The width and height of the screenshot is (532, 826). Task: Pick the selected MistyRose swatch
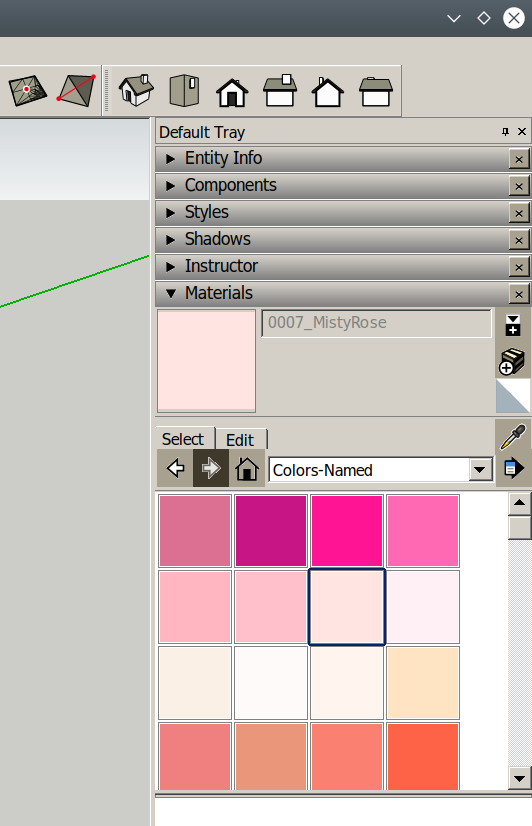(x=347, y=607)
